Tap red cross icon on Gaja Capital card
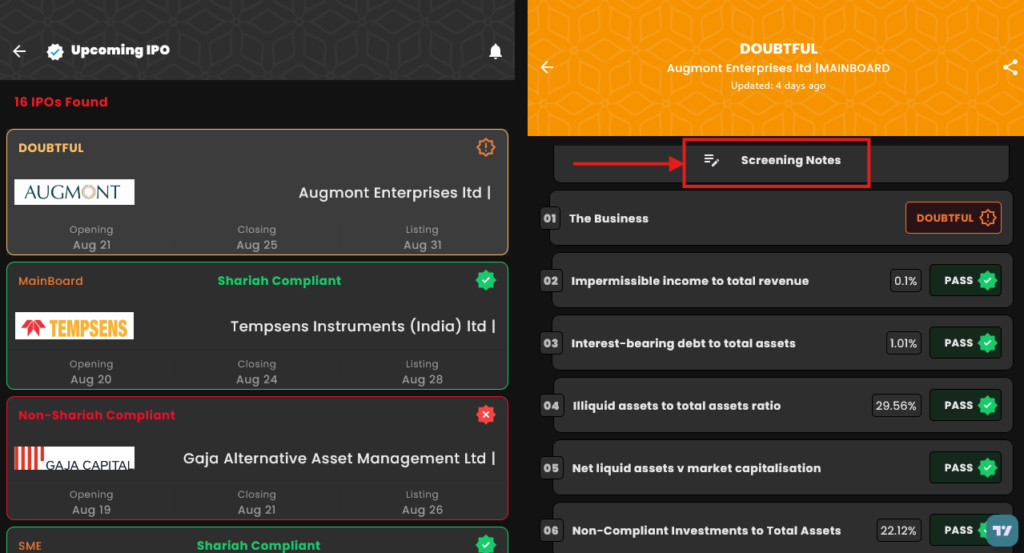This screenshot has height=553, width=1024. pos(485,415)
